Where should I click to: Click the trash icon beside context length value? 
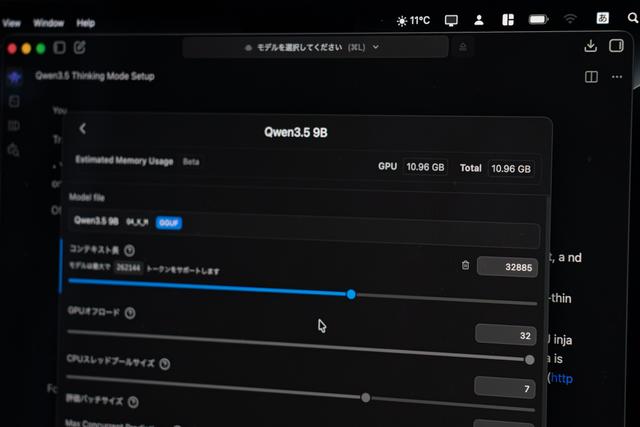tap(465, 265)
